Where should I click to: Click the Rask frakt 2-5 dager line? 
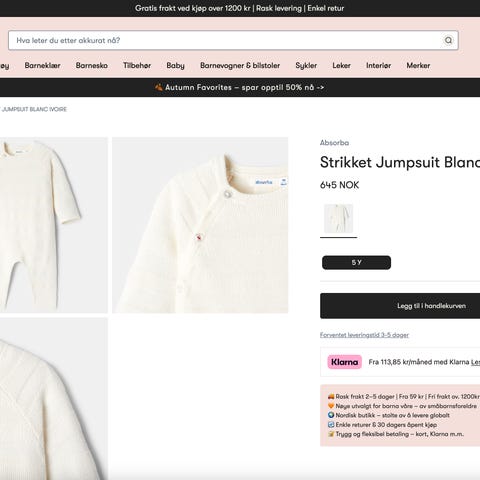tap(404, 397)
